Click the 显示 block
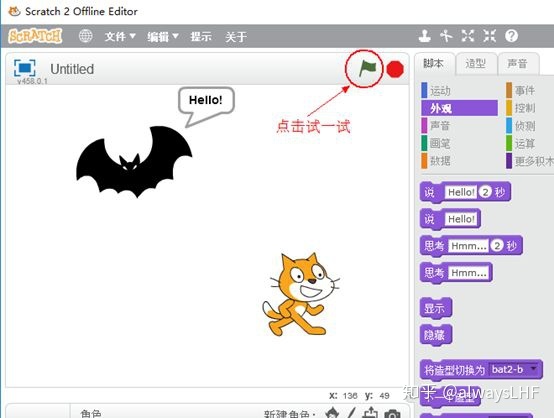Screen dimensions: 554x418 tap(436, 308)
